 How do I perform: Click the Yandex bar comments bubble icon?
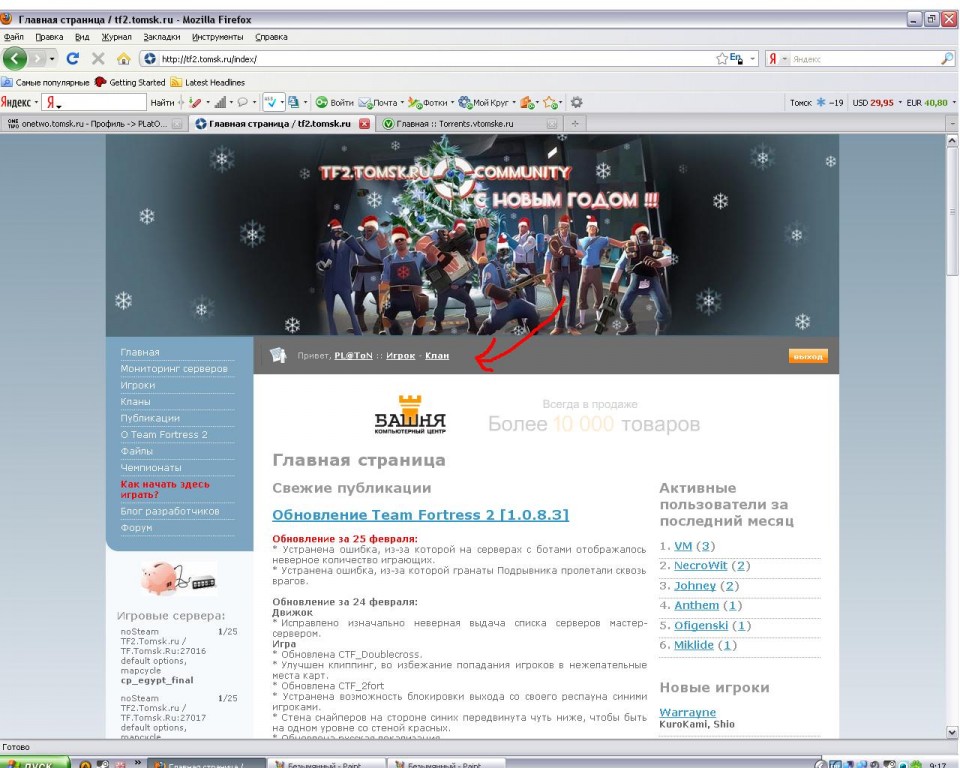(243, 102)
